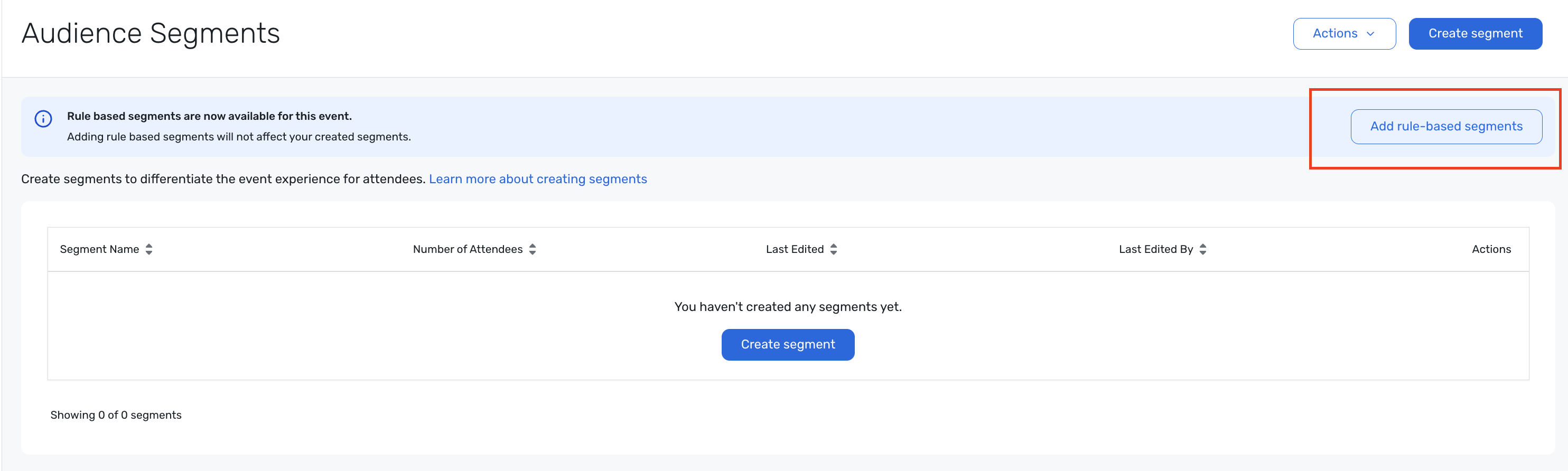Screen dimensions: 1568x471
Task: Click the Actions column header
Action: coord(1491,250)
